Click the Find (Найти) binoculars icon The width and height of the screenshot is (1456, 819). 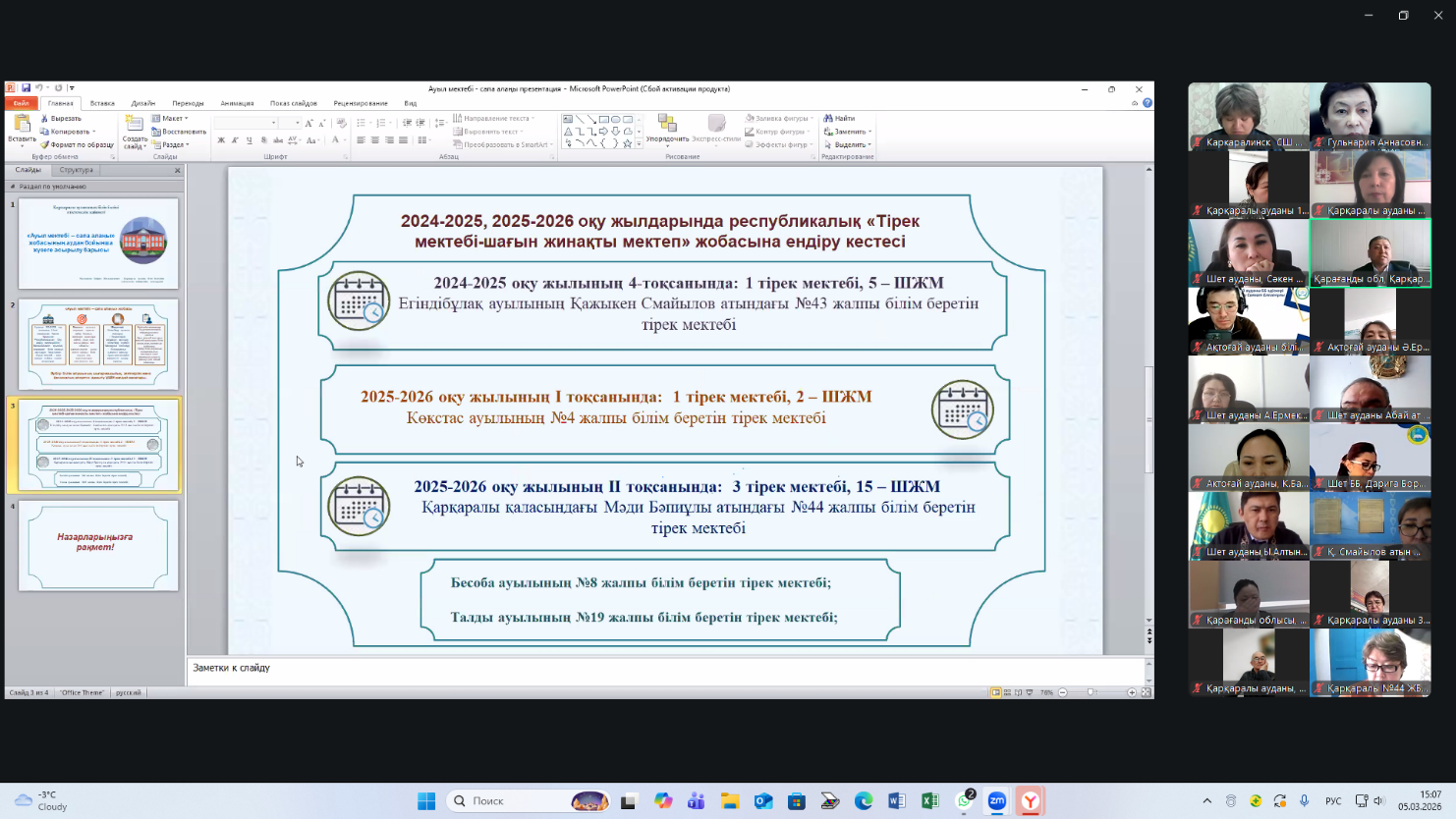(828, 118)
